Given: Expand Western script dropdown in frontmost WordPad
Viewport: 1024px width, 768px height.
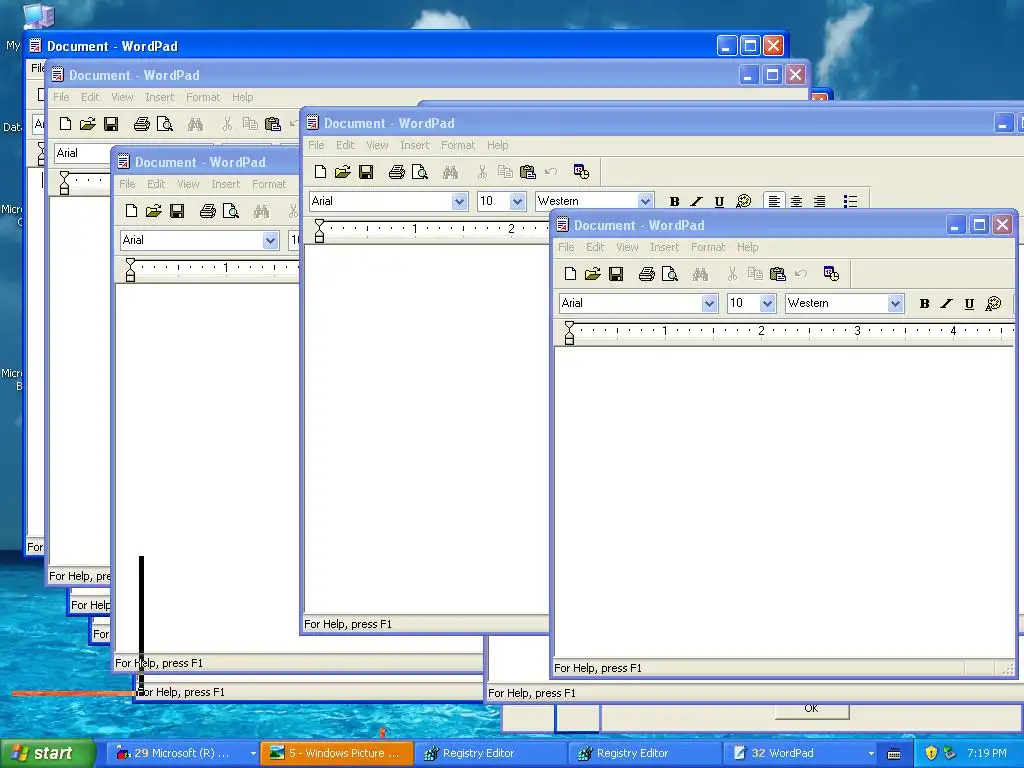Looking at the screenshot, I should pos(895,303).
